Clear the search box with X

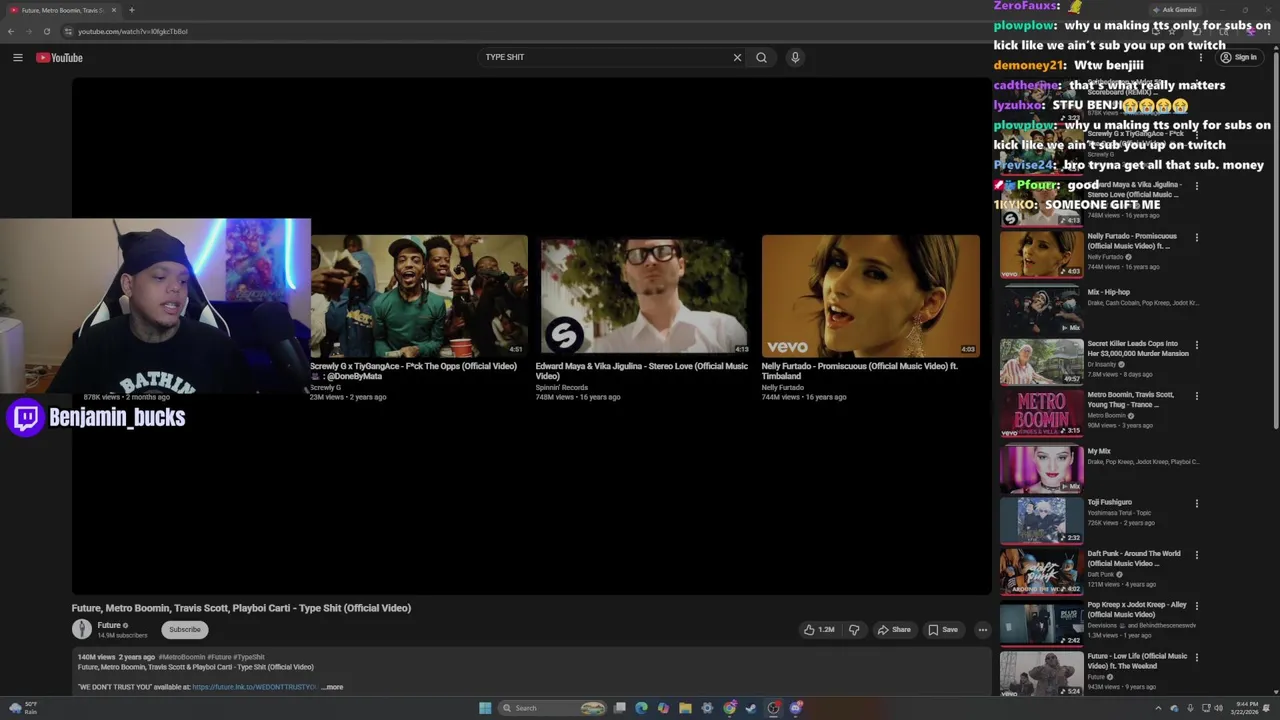pyautogui.click(x=737, y=57)
